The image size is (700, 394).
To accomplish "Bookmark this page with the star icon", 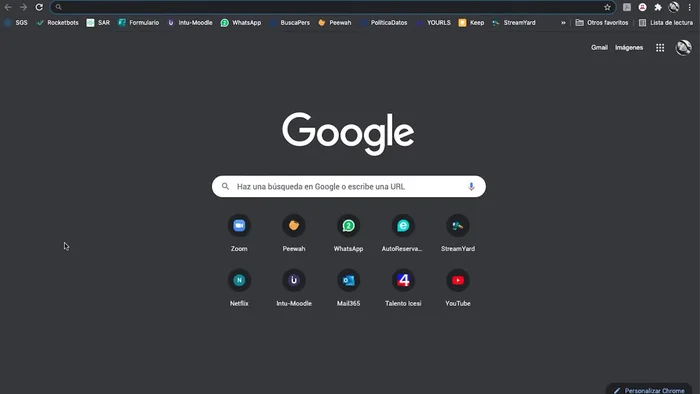I will [607, 7].
